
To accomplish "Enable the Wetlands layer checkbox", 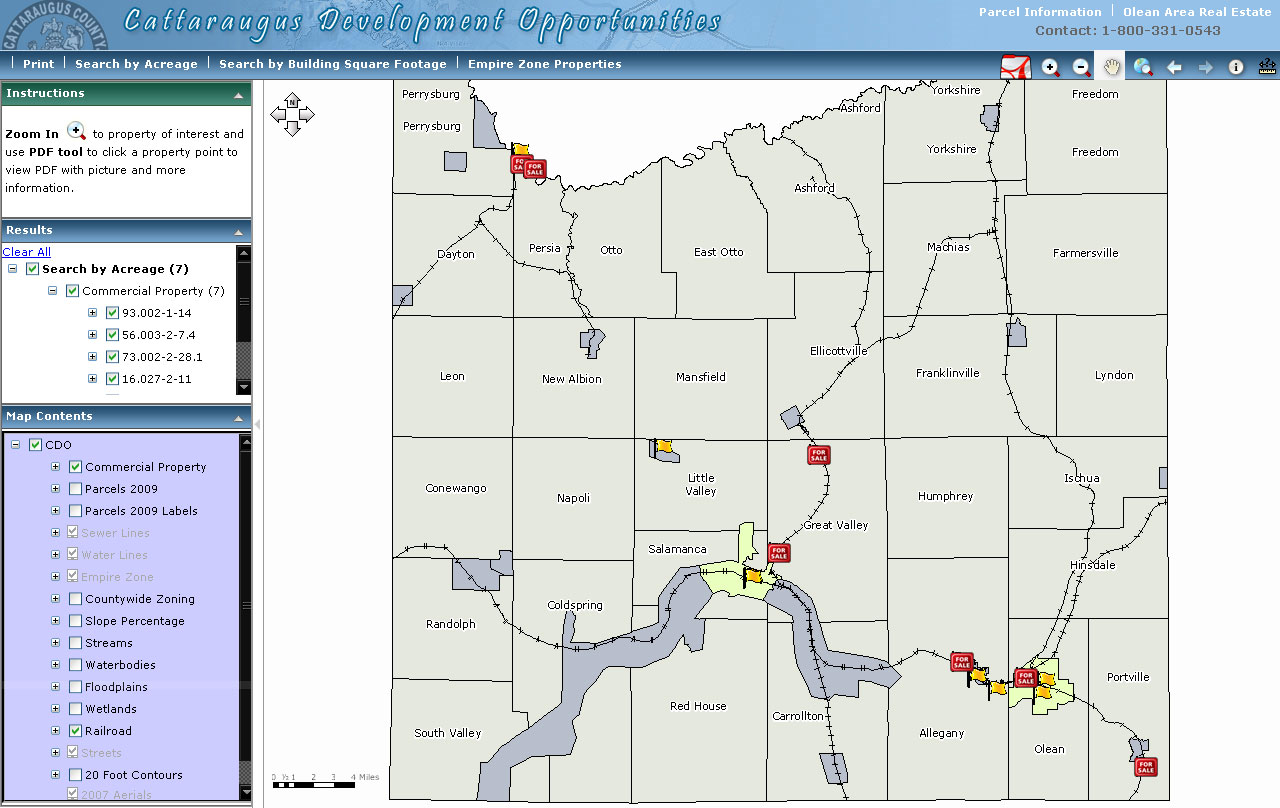I will (75, 709).
